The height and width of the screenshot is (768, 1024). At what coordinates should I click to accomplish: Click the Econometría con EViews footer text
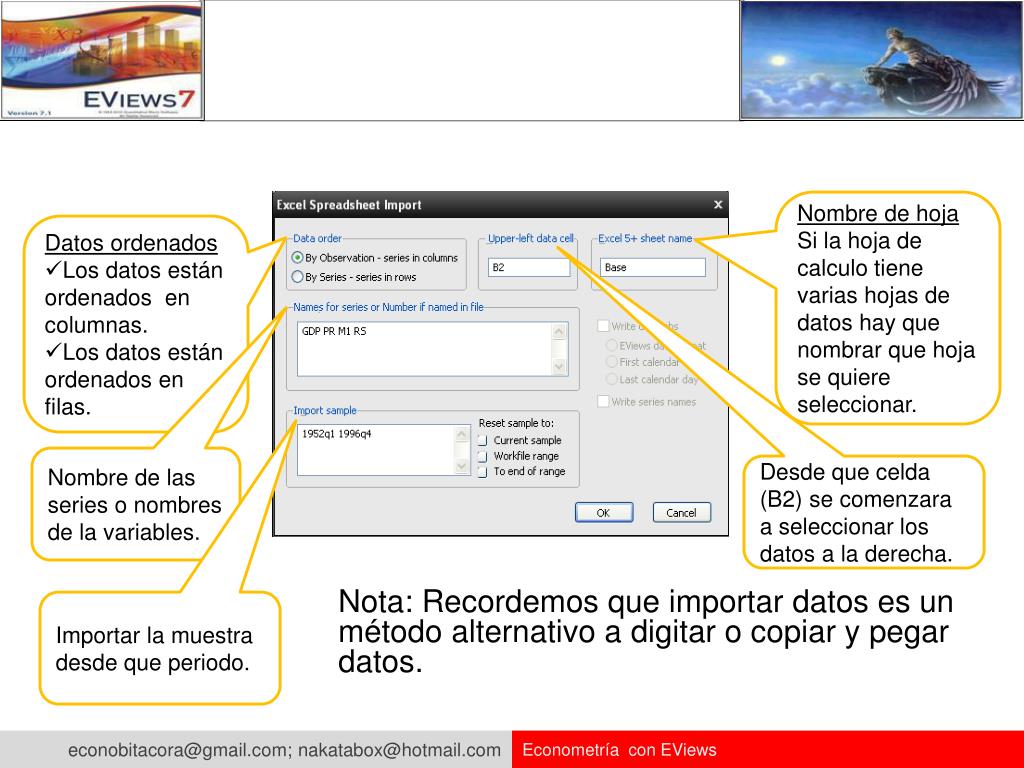coord(619,750)
